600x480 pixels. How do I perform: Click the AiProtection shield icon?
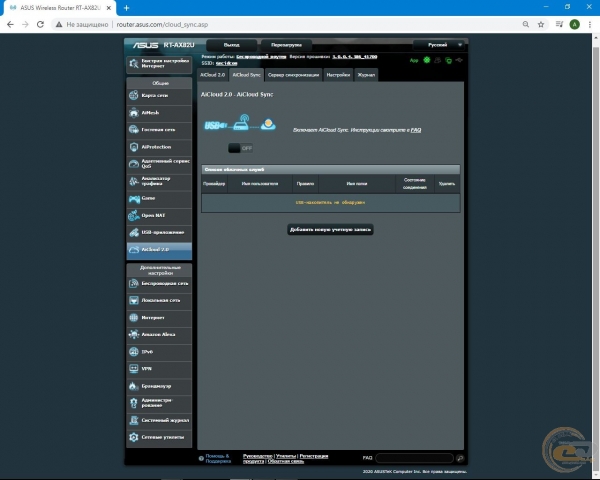(x=134, y=147)
